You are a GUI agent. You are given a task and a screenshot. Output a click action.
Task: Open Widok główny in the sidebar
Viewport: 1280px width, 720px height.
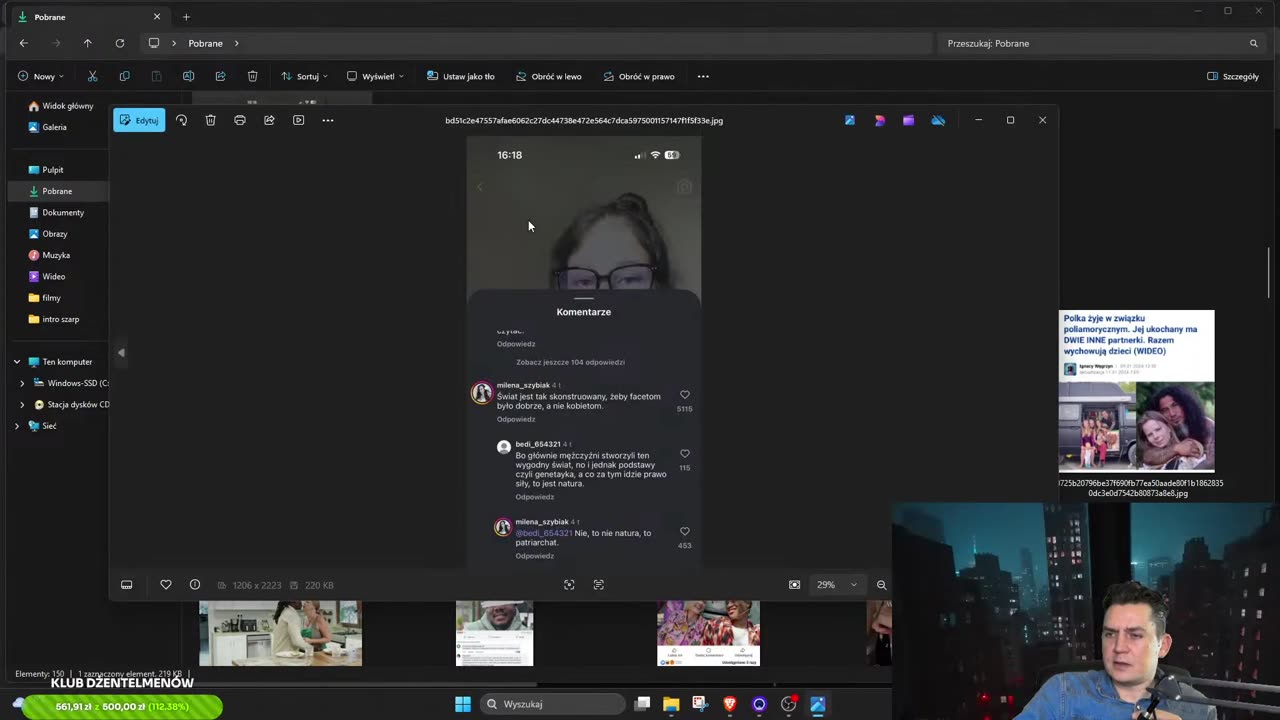(61, 106)
